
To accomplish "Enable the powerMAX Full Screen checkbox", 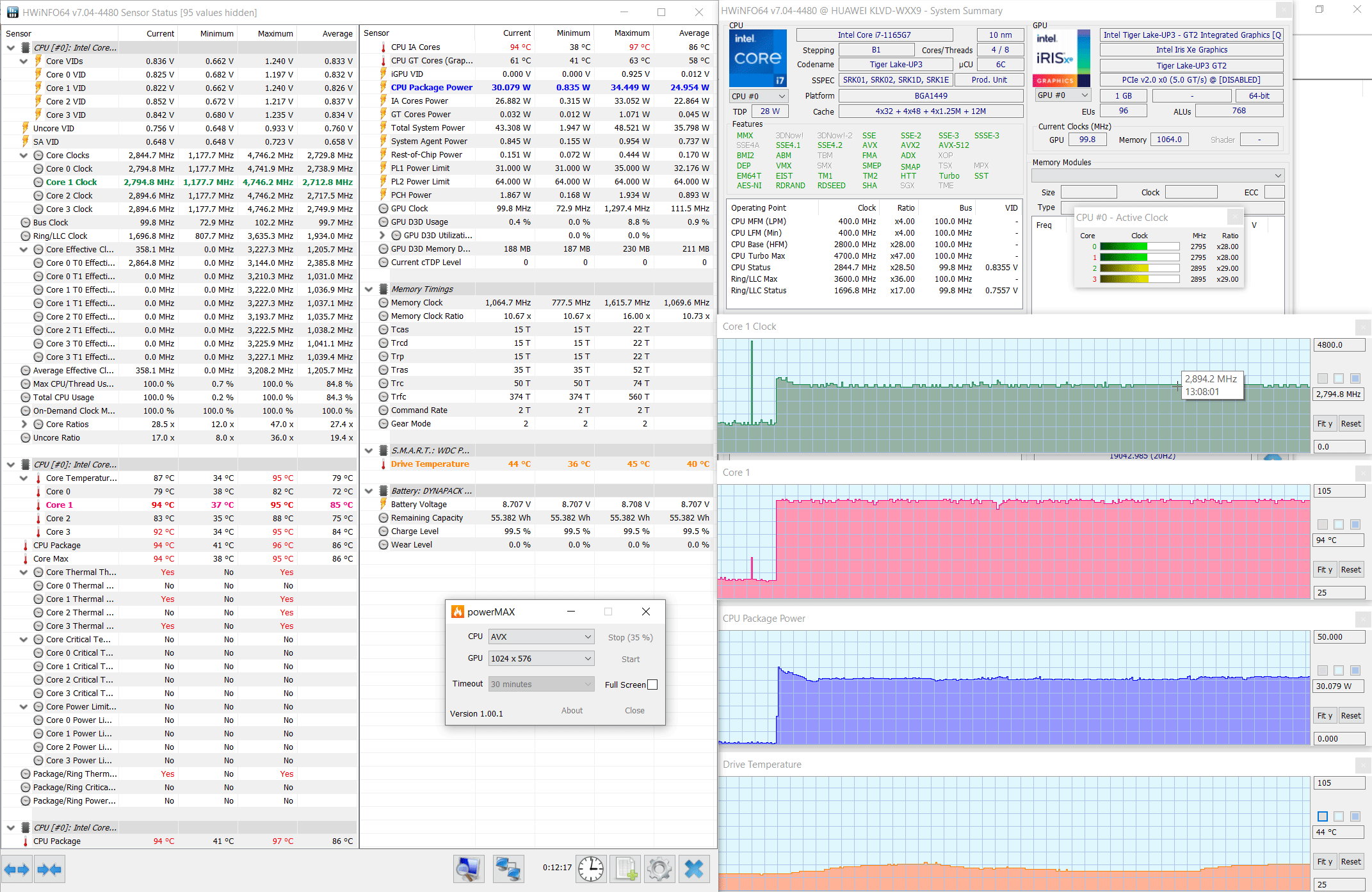I will click(652, 685).
